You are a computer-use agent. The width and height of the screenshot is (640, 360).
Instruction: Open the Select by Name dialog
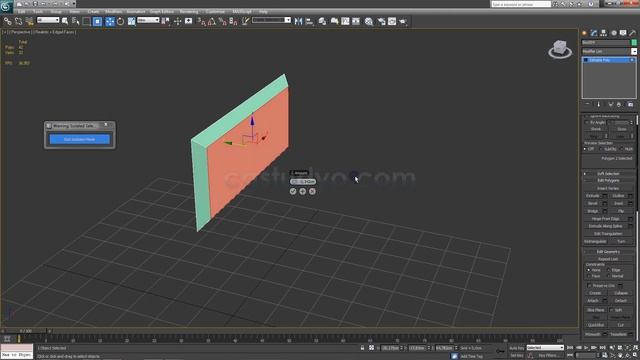pos(76,21)
